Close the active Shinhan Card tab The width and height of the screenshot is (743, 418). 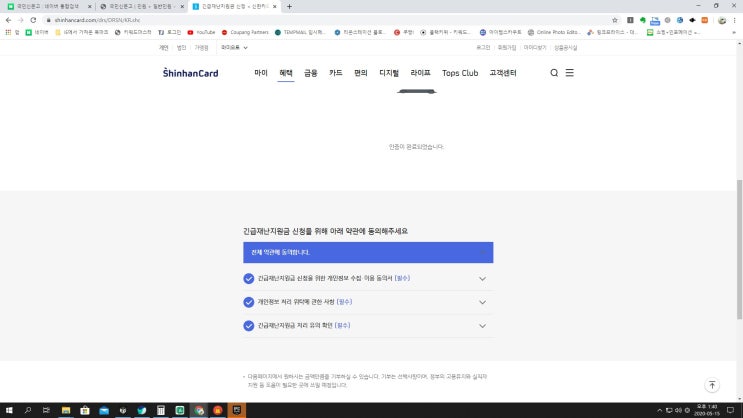coord(274,7)
